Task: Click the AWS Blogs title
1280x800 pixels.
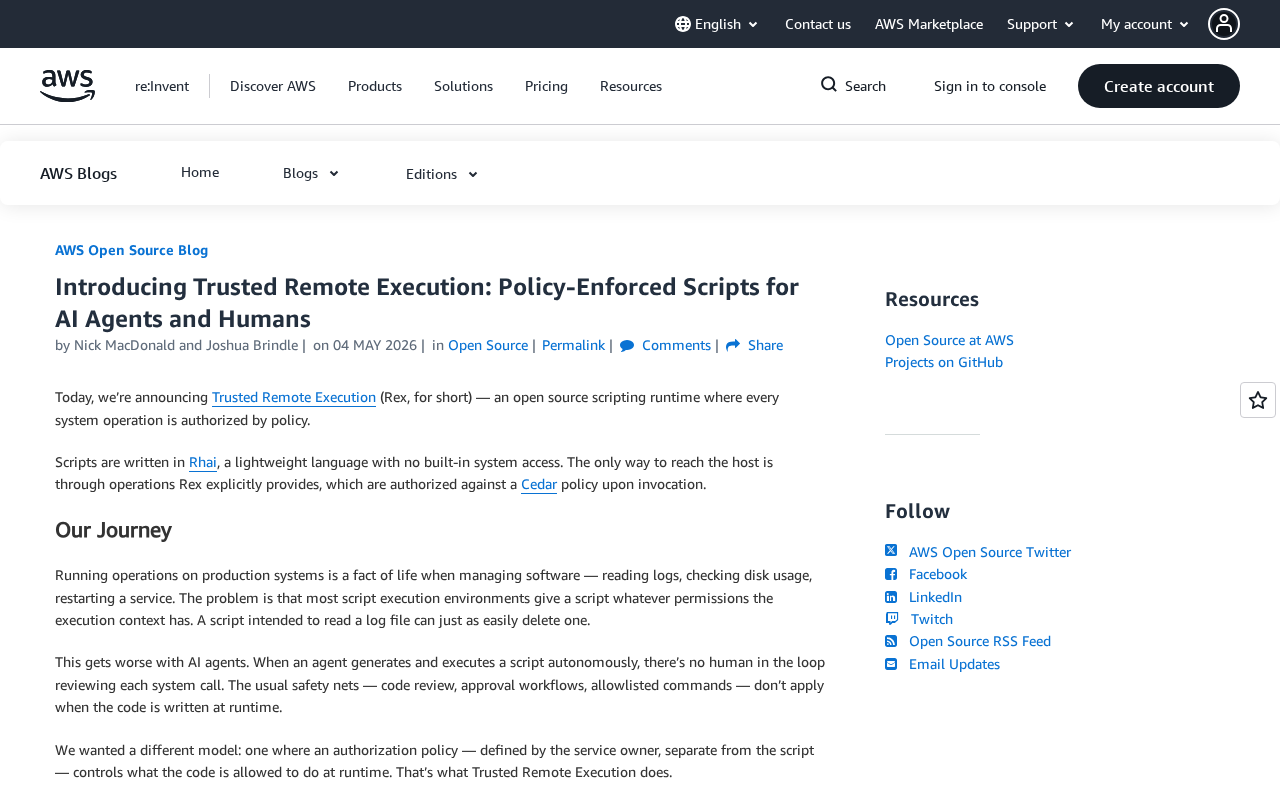Action: click(78, 173)
